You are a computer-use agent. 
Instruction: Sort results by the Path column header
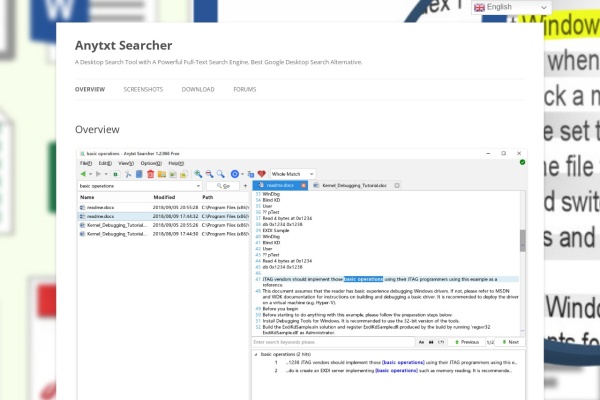[x=207, y=198]
